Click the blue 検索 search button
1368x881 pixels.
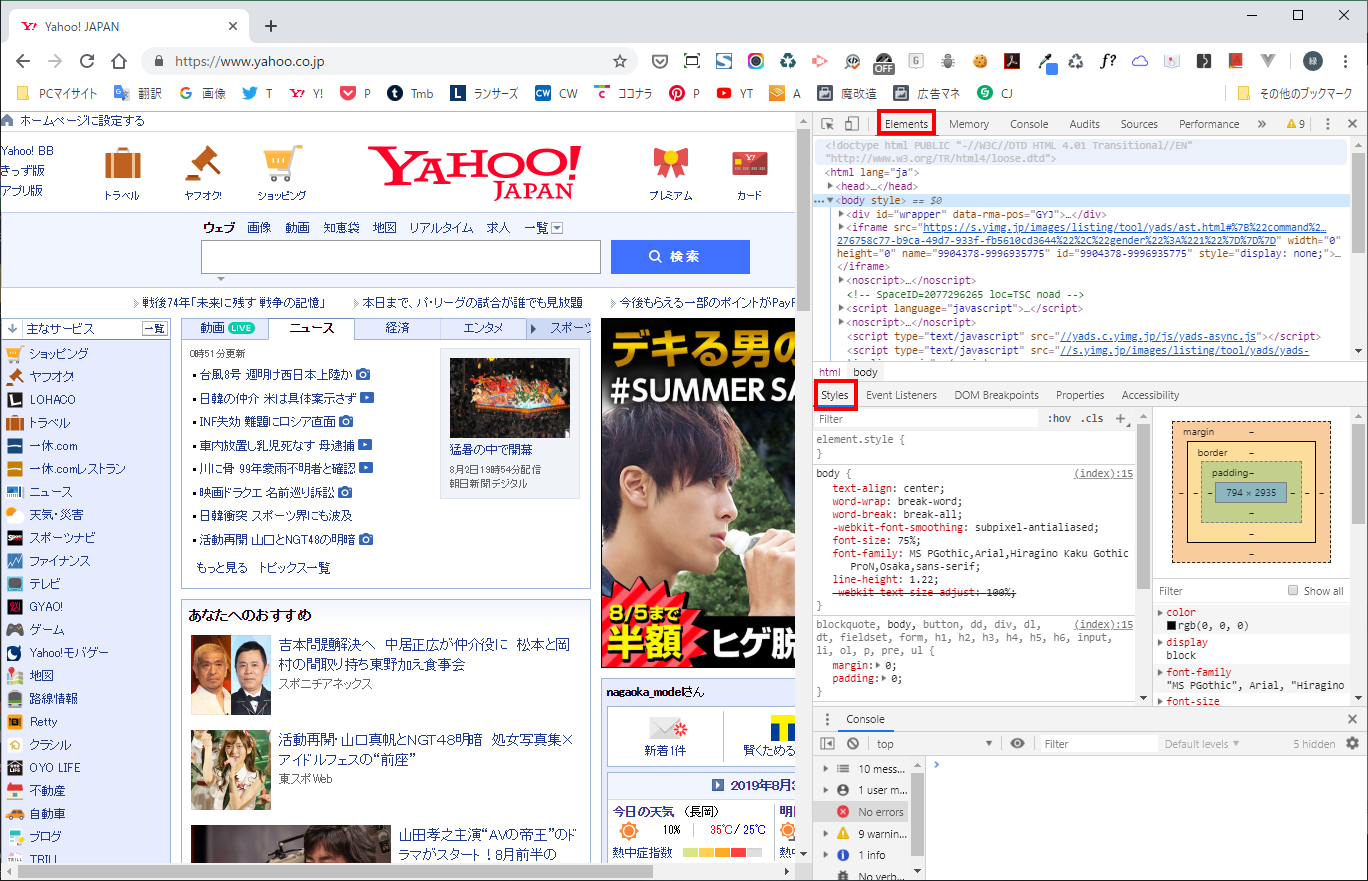pyautogui.click(x=680, y=257)
